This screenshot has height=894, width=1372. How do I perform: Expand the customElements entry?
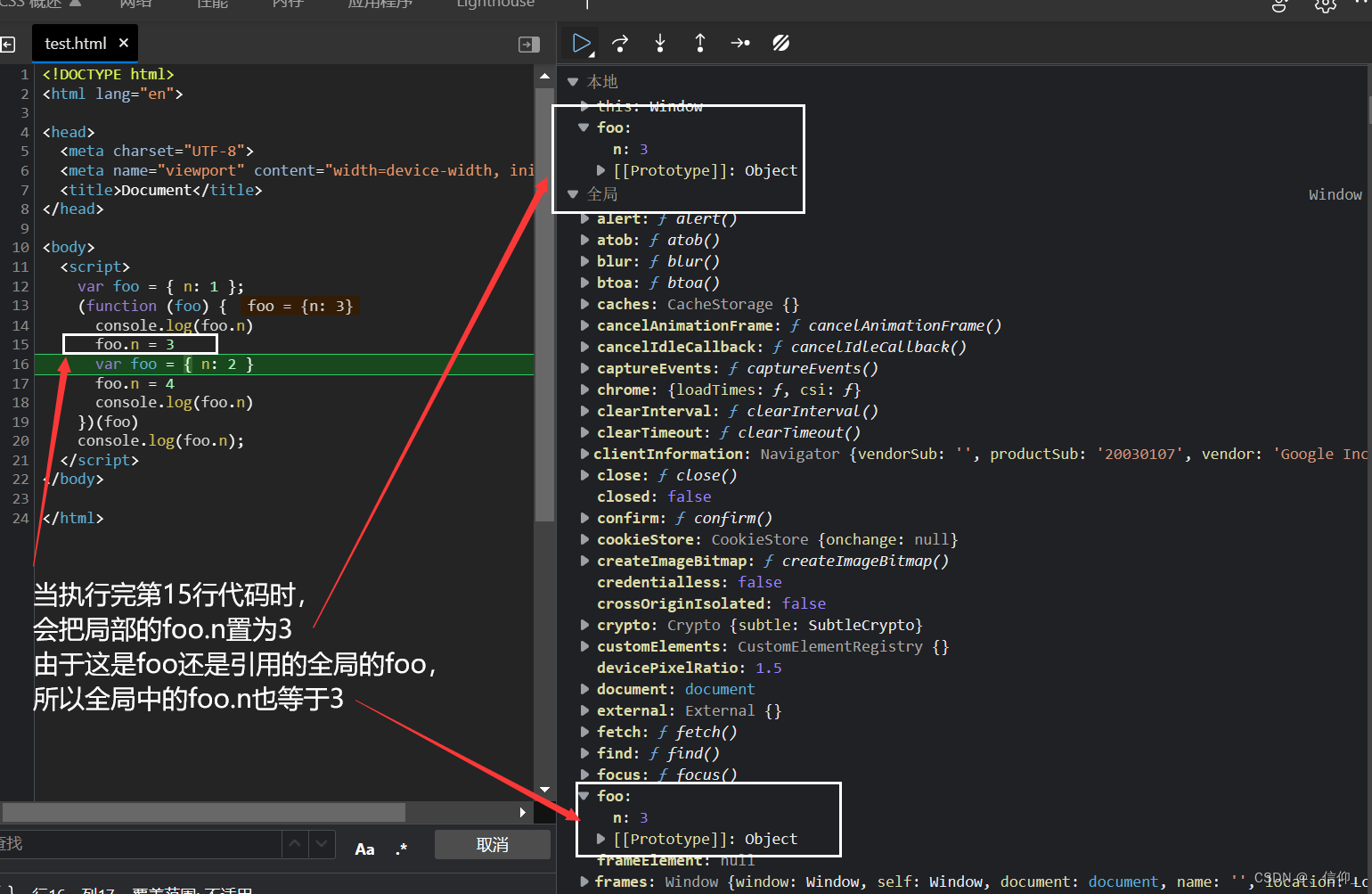click(584, 646)
